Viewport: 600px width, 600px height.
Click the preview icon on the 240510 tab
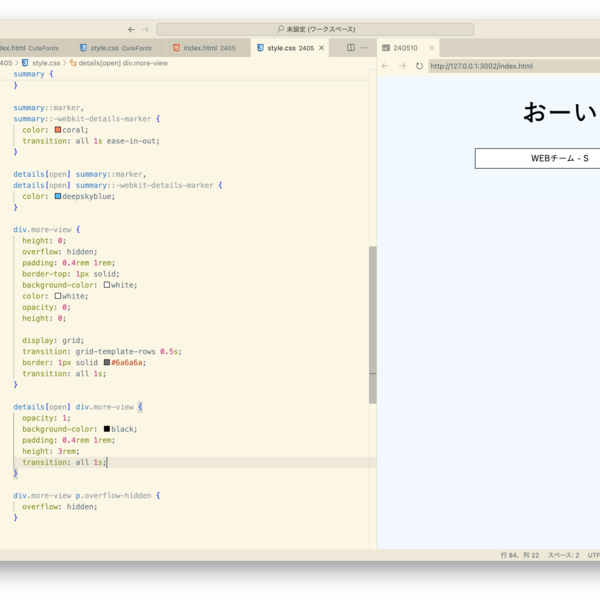point(386,48)
